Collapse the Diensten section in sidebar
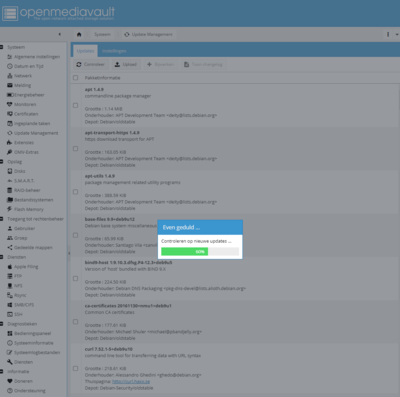Image resolution: width=400 pixels, height=397 pixels. [2, 257]
